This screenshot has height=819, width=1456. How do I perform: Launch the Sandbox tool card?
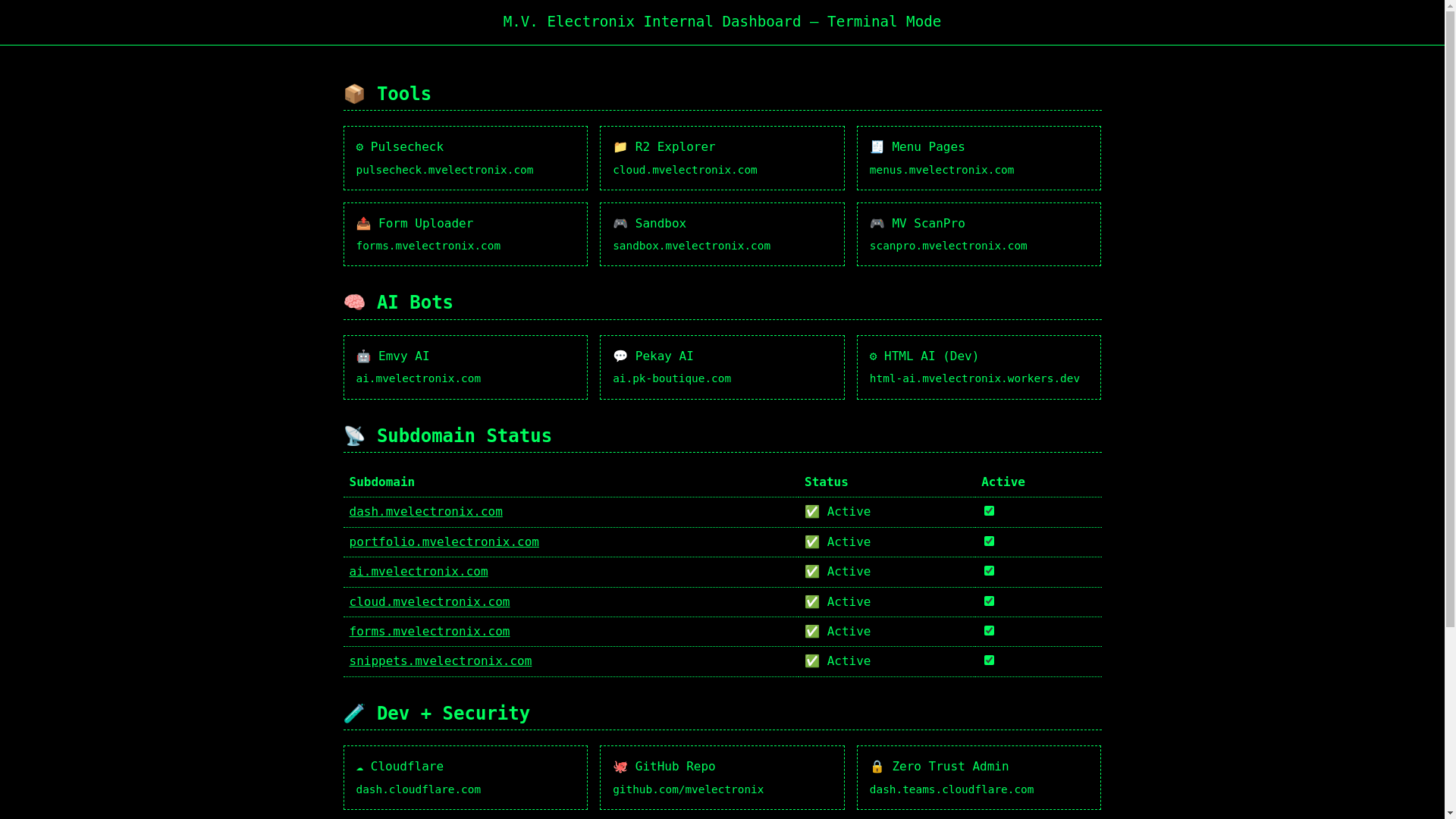click(x=722, y=234)
